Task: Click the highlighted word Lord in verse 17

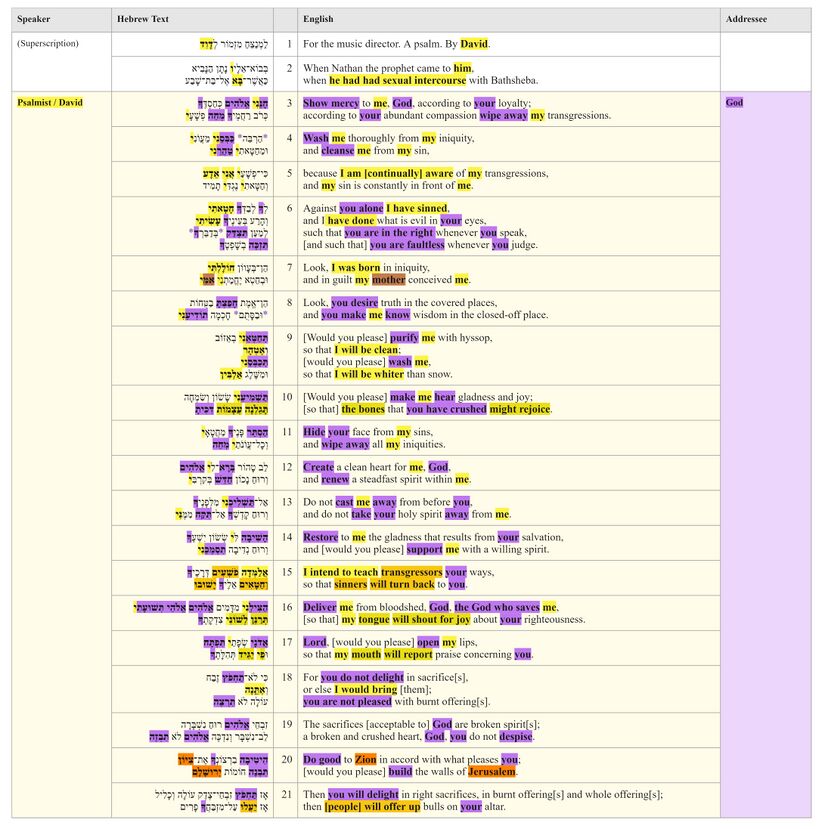Action: coord(314,642)
